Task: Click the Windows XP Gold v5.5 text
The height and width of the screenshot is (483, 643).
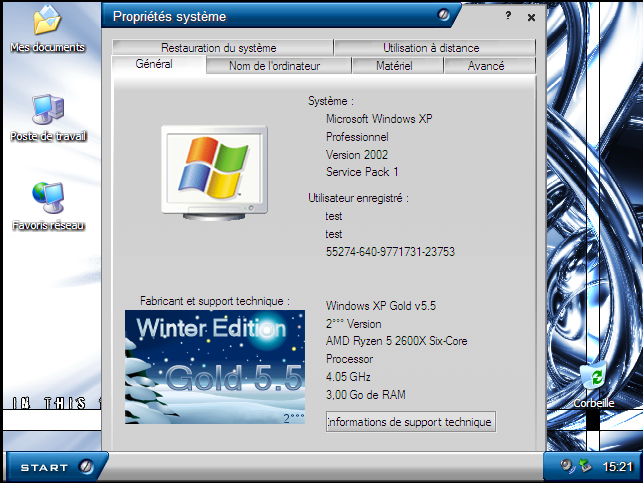Action: [381, 306]
